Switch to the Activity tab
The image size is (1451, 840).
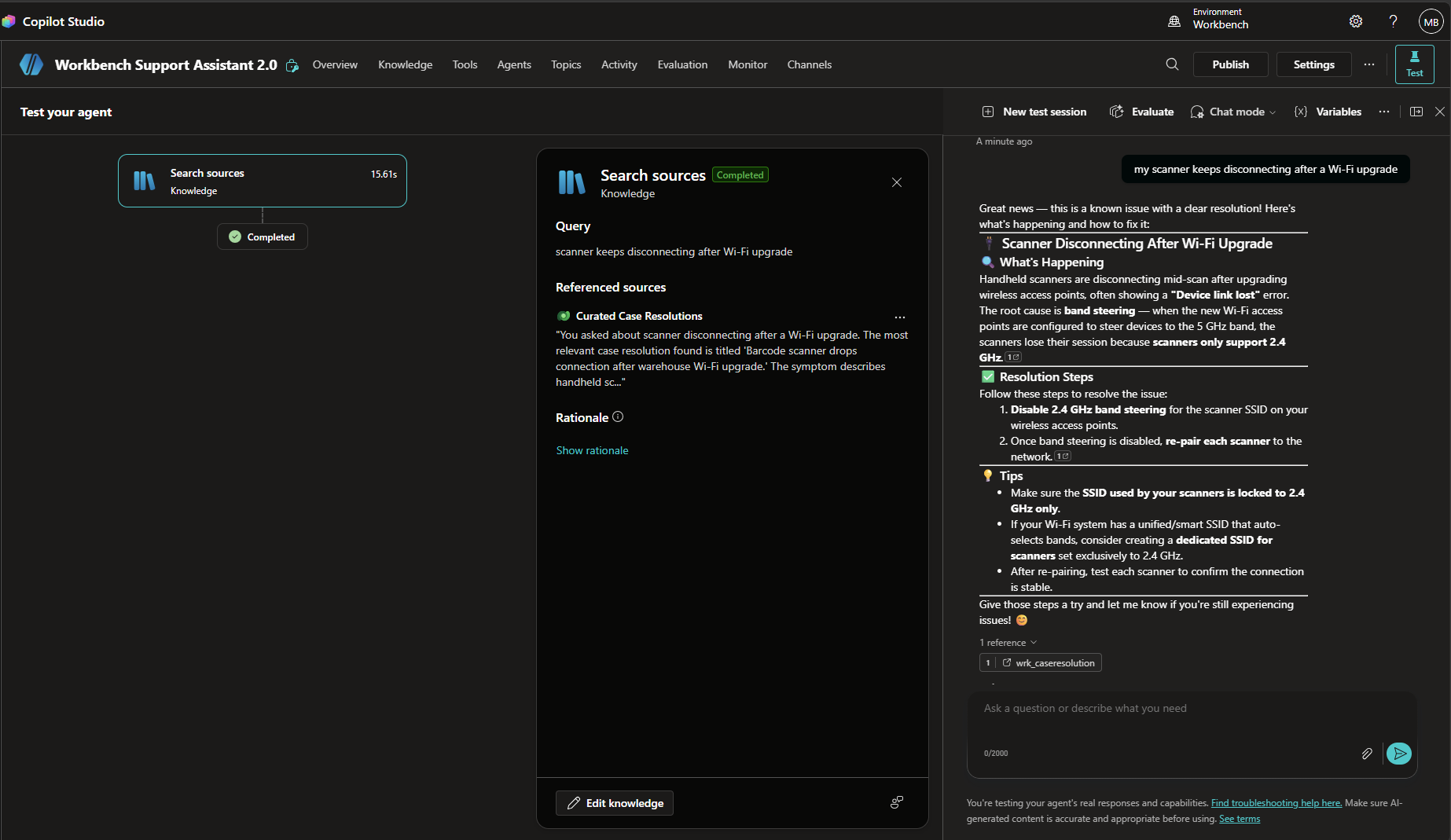[619, 64]
